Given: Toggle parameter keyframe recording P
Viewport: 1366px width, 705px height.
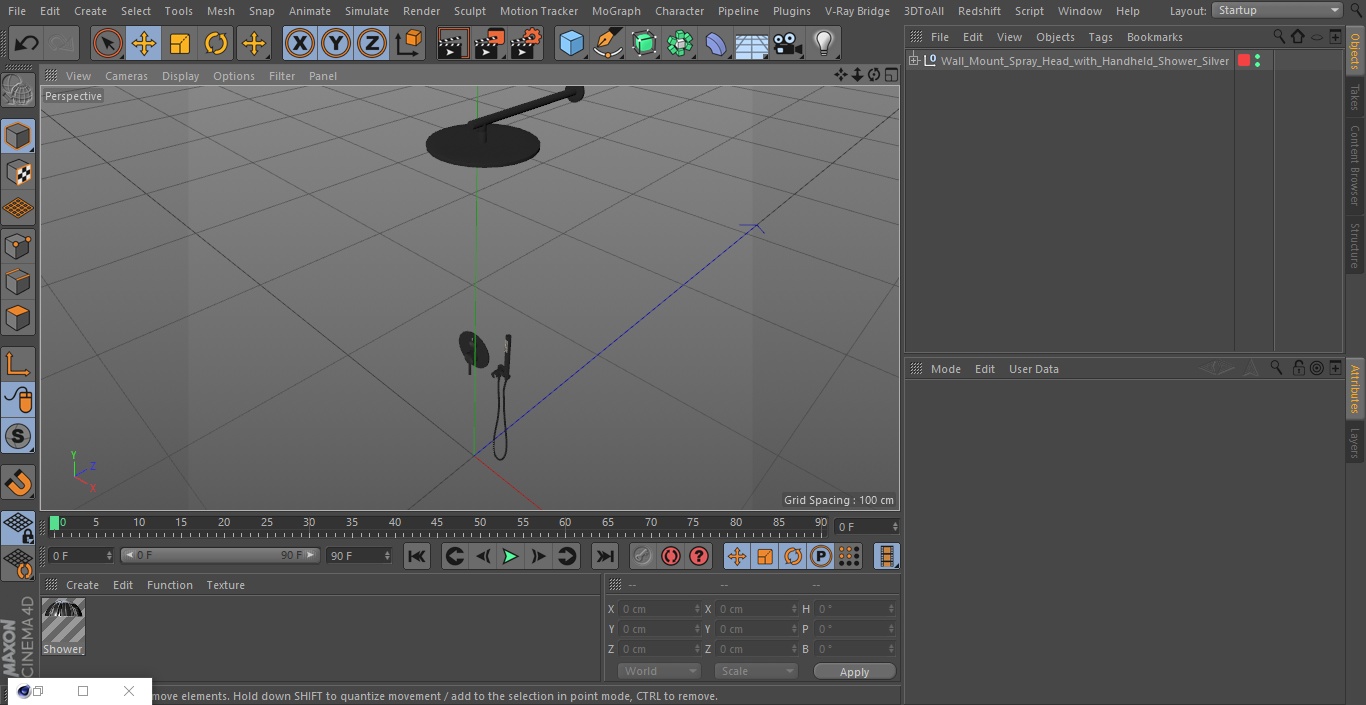Looking at the screenshot, I should (x=821, y=556).
